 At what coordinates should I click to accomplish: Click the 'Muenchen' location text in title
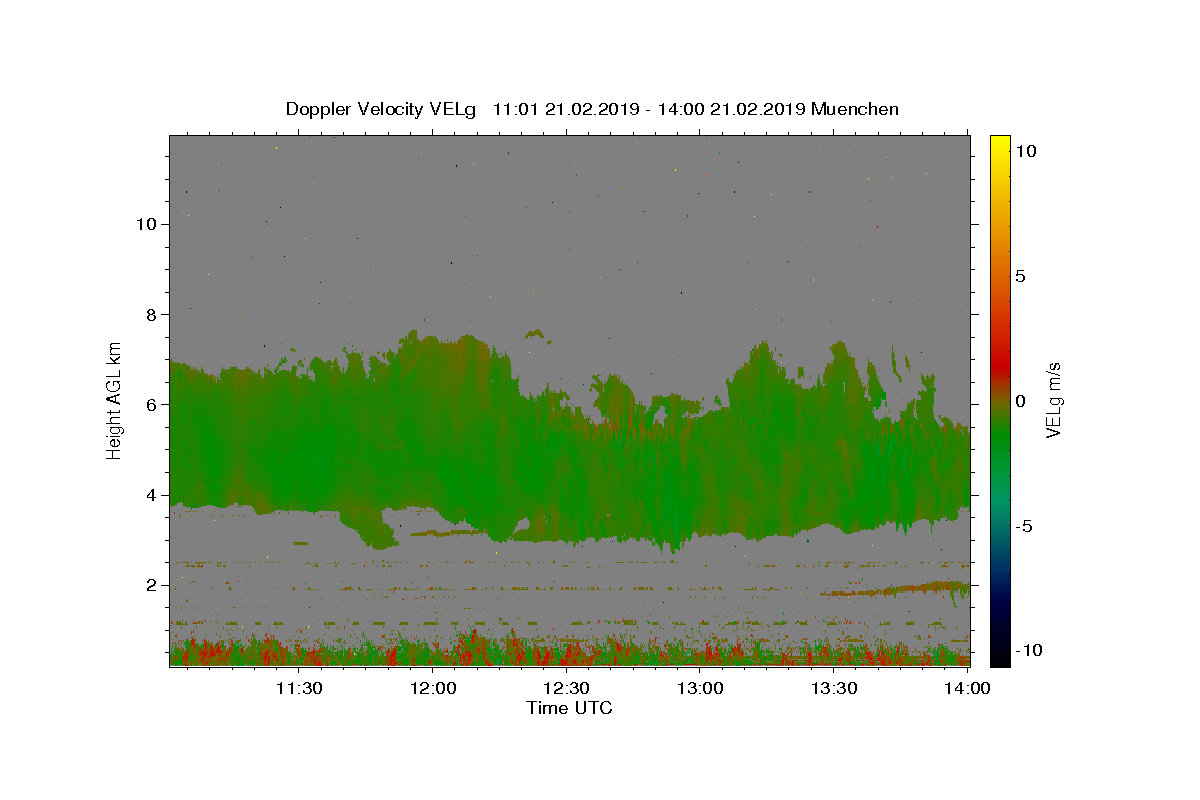tap(855, 109)
